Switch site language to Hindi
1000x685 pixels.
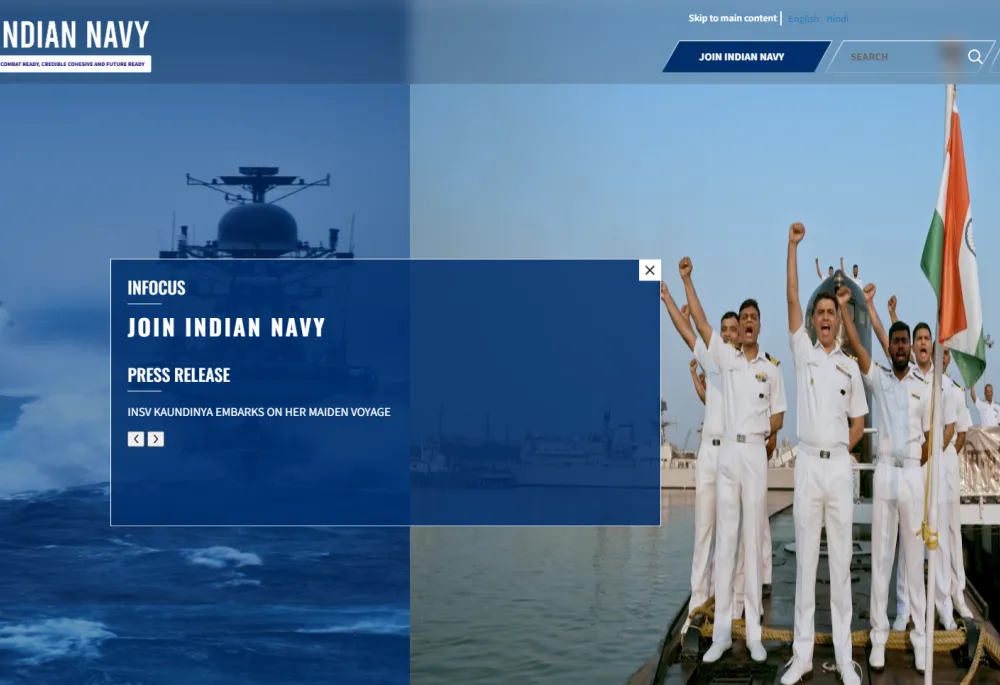[x=837, y=19]
